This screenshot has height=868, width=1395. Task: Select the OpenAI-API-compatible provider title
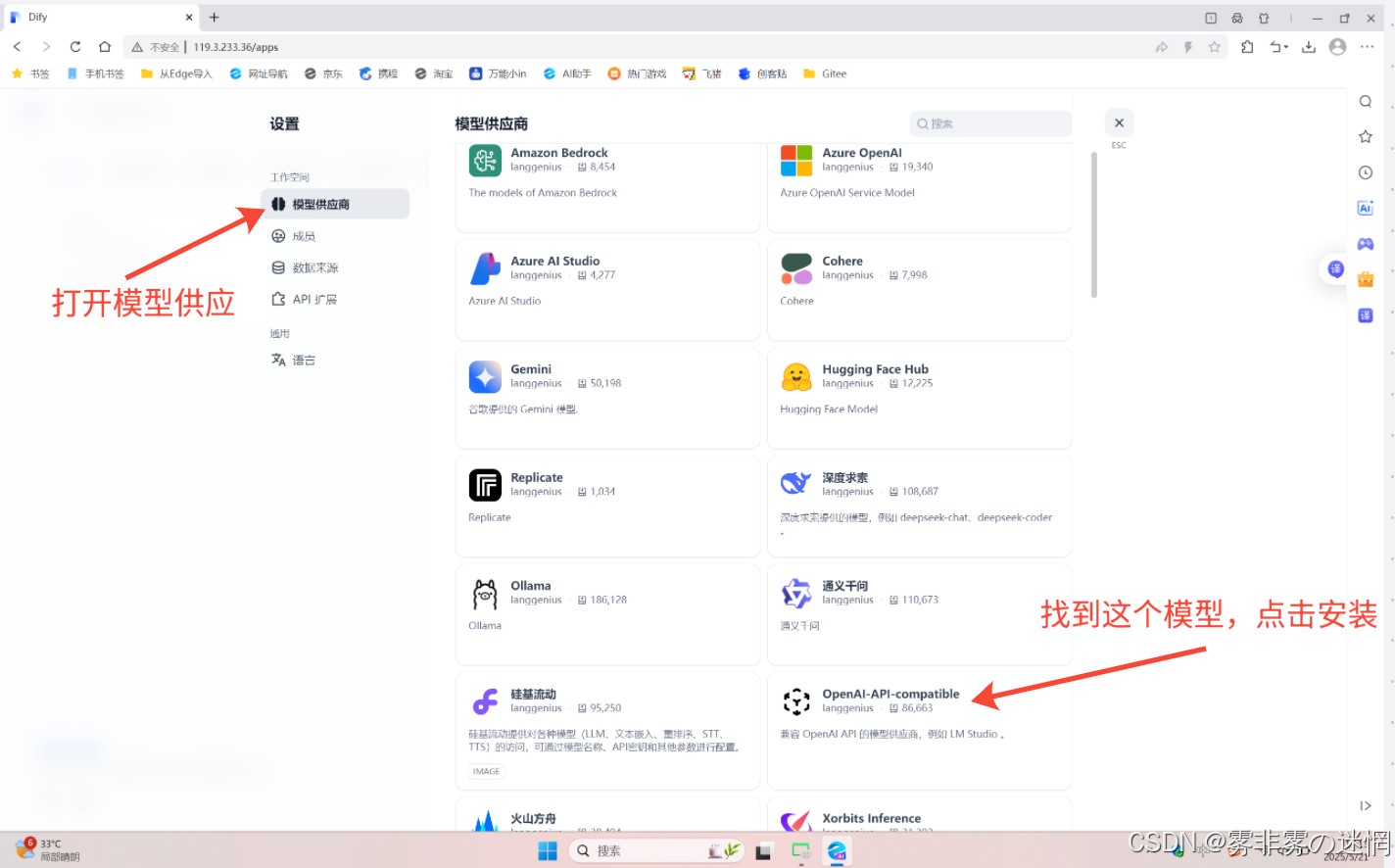point(890,694)
